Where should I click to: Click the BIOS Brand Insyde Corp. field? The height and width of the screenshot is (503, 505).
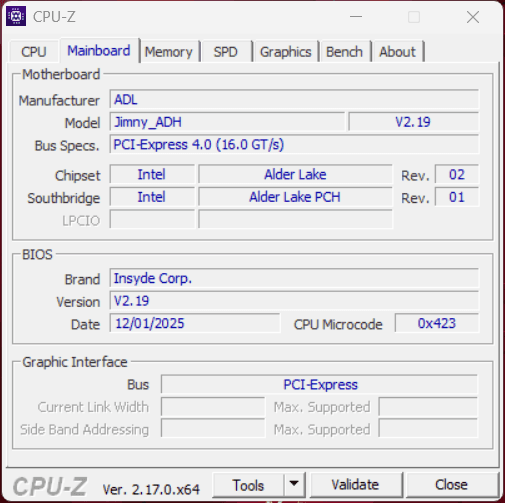pyautogui.click(x=294, y=278)
